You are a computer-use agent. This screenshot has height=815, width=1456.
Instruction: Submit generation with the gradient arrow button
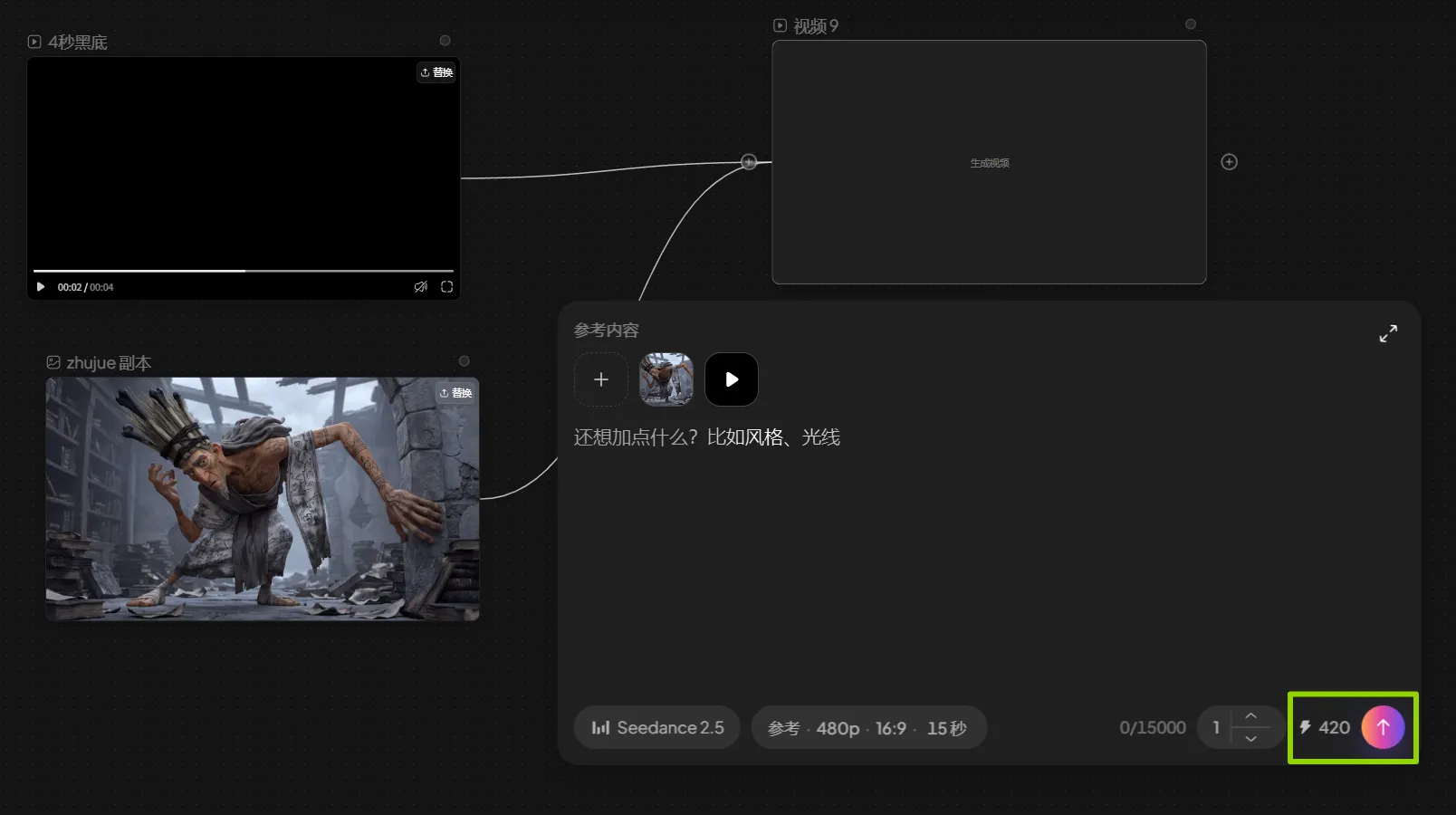pos(1383,727)
